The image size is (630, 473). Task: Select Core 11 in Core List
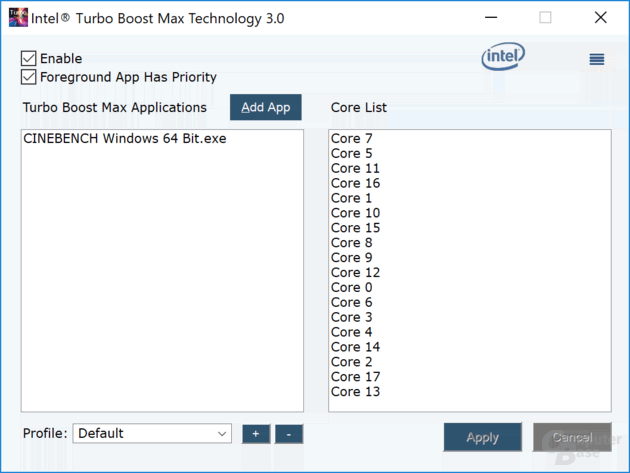click(470, 168)
